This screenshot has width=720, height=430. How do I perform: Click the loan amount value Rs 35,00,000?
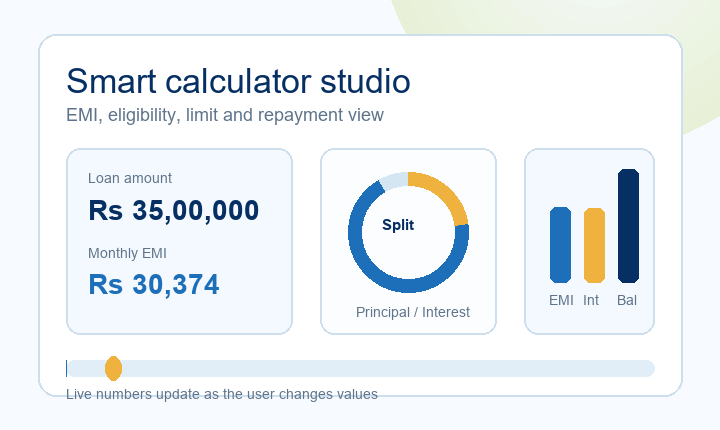click(x=174, y=210)
